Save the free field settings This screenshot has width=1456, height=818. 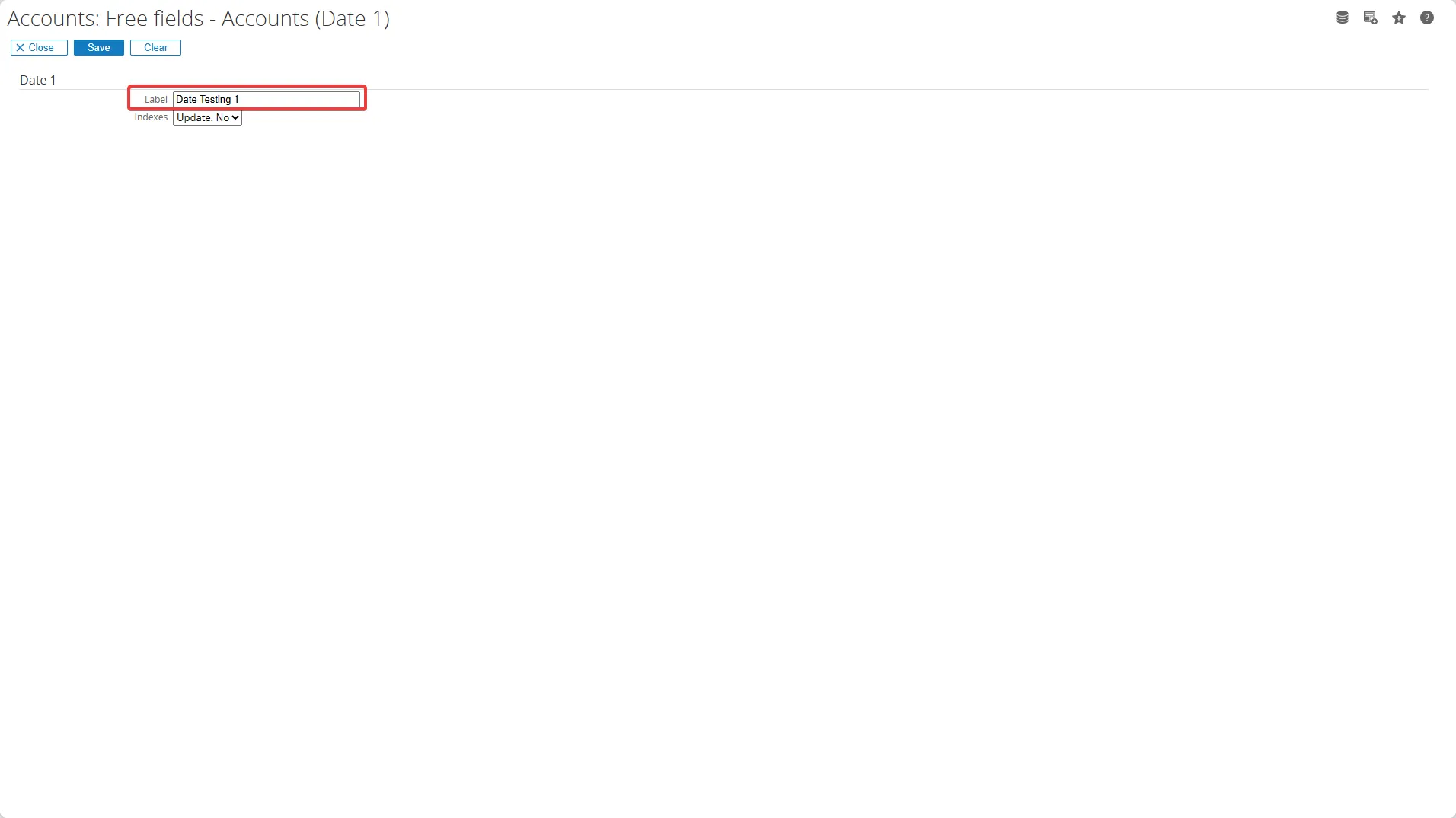pos(99,47)
